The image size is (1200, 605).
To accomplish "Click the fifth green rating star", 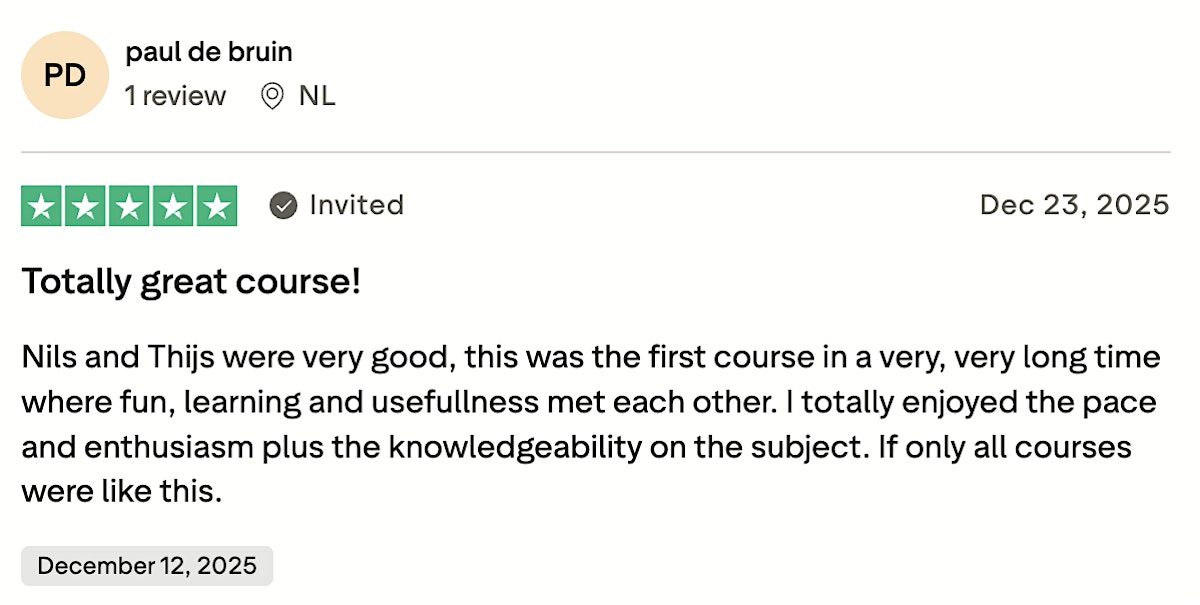I will point(216,206).
